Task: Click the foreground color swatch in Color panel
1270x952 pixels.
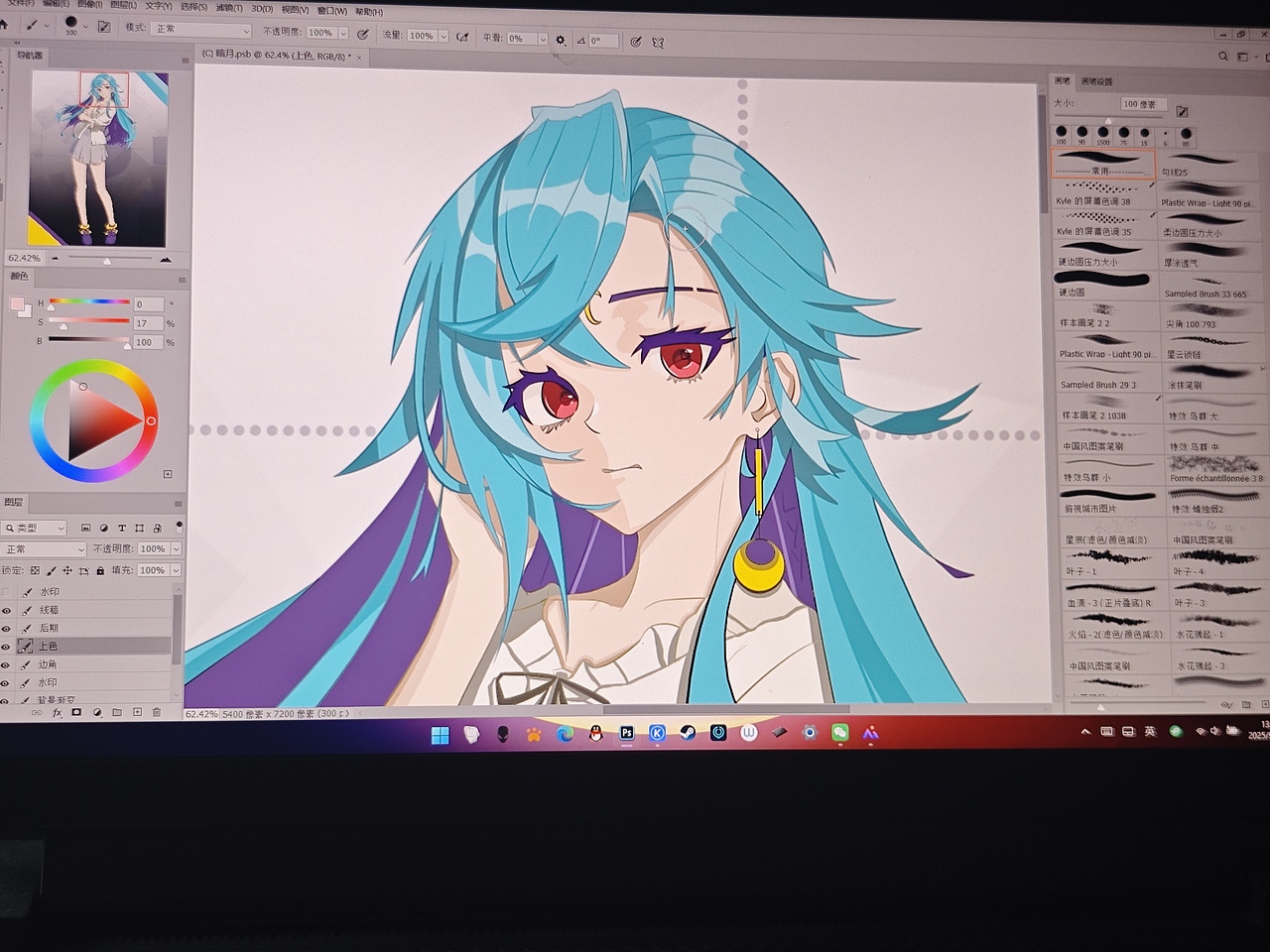Action: (17, 303)
